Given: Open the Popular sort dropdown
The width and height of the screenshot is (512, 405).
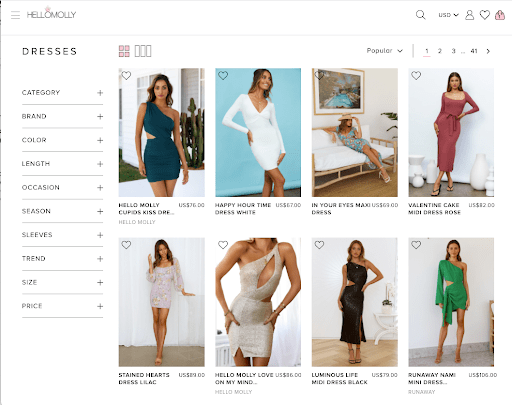Looking at the screenshot, I should click(x=385, y=51).
